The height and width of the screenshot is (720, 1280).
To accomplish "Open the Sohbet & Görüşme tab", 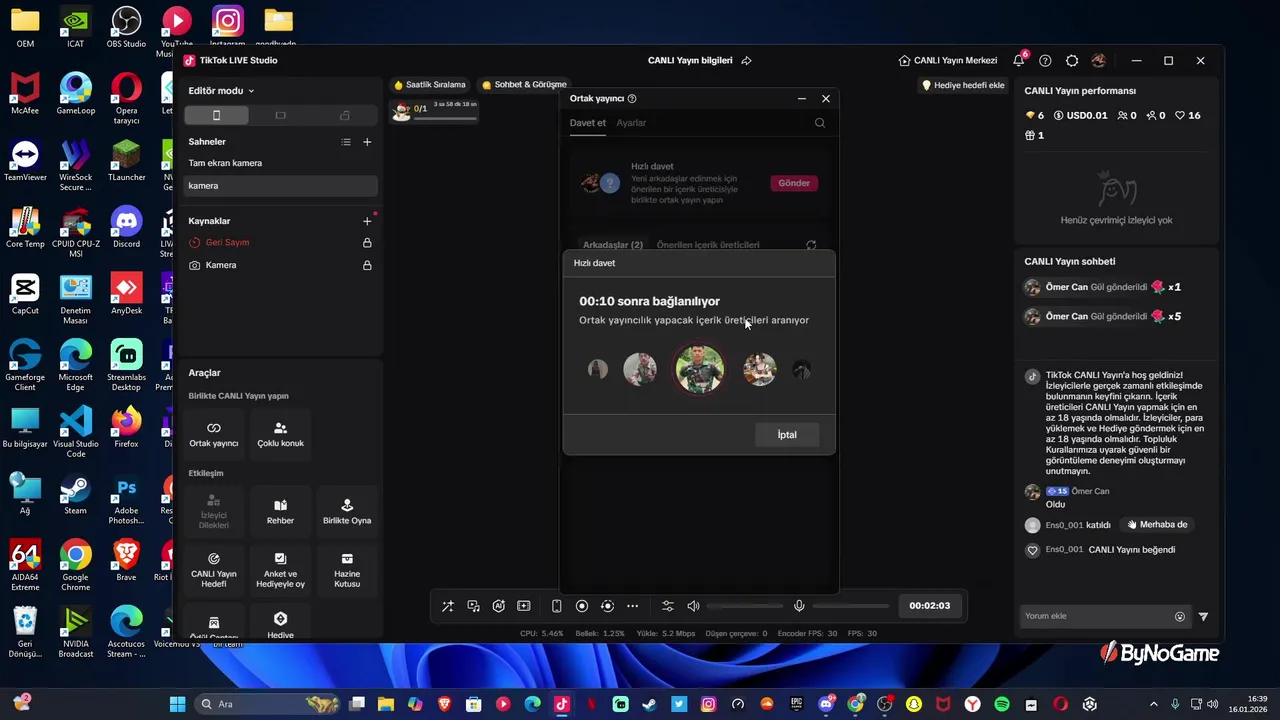I will 524,85.
